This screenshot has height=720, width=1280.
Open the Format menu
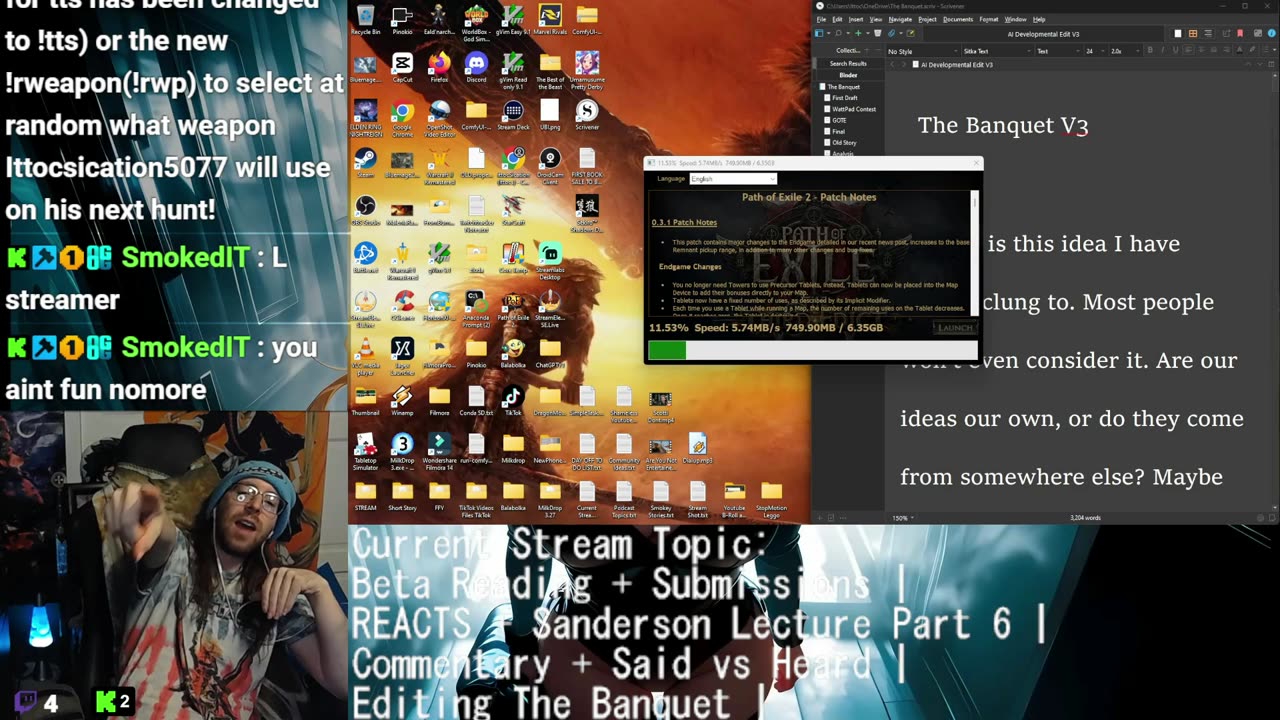[988, 19]
